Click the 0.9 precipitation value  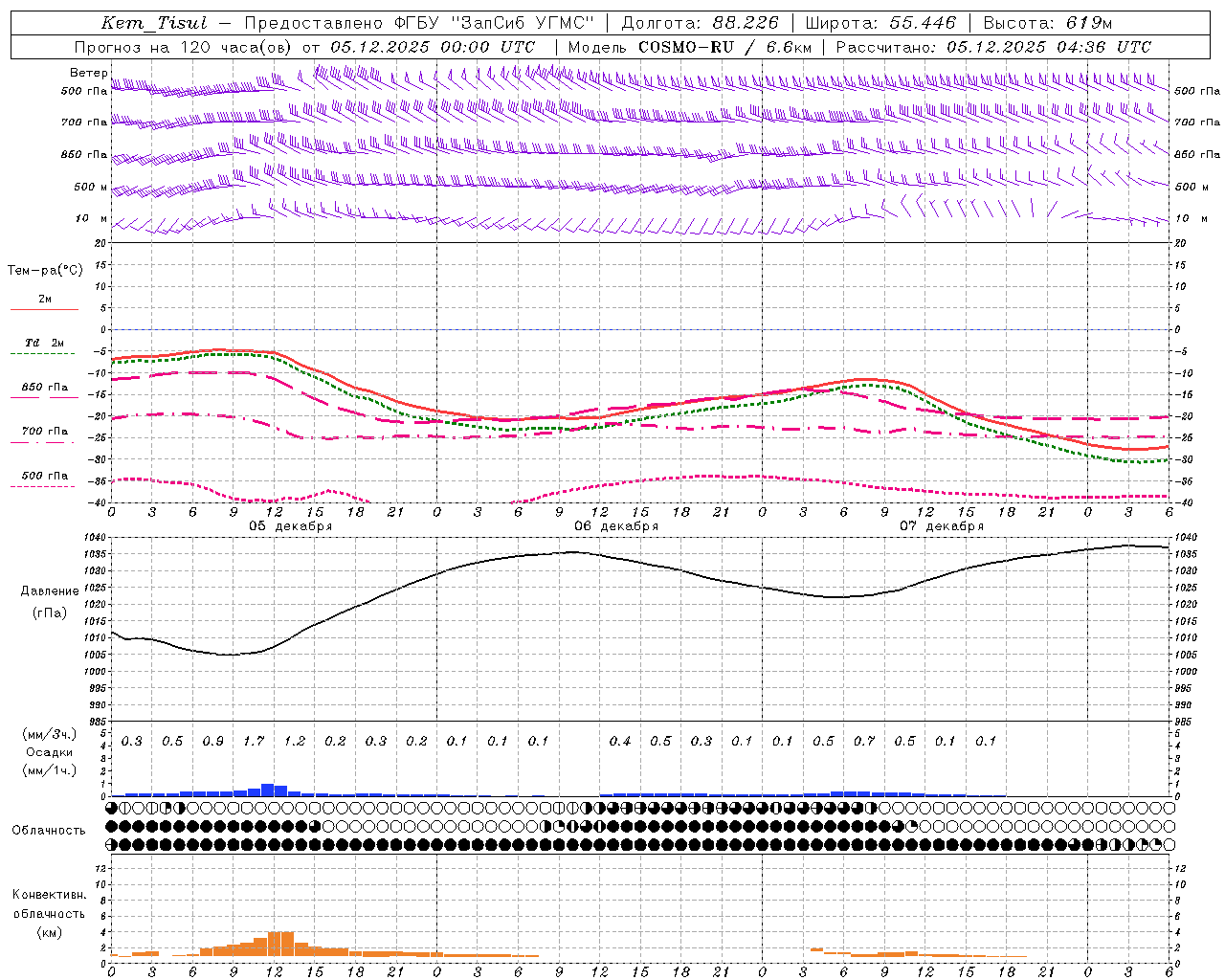tap(212, 742)
